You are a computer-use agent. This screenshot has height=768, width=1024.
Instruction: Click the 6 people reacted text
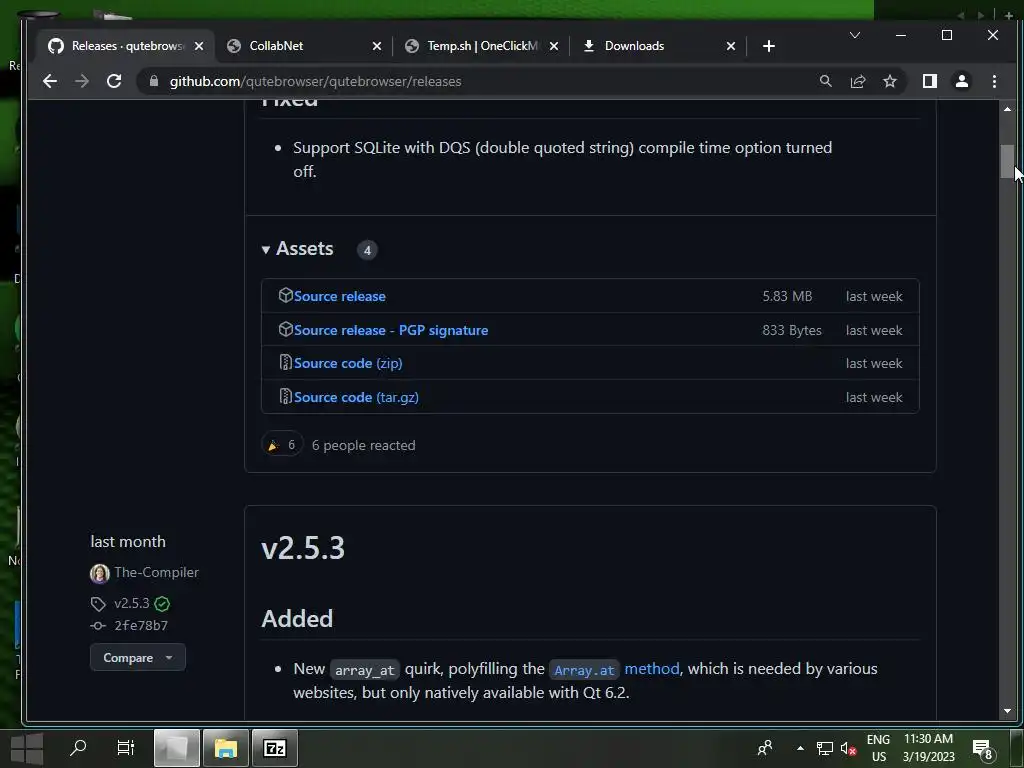(x=363, y=445)
